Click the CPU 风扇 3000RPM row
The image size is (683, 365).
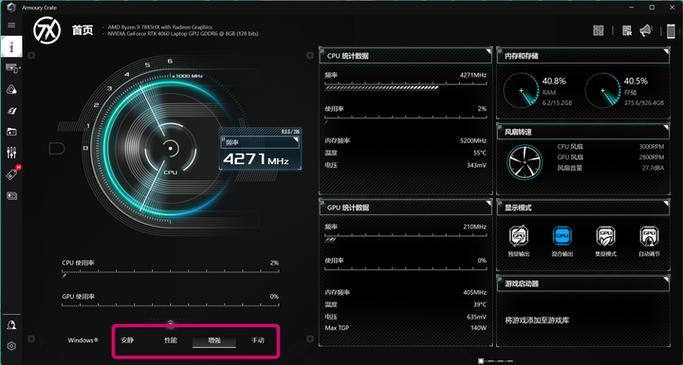(x=611, y=147)
